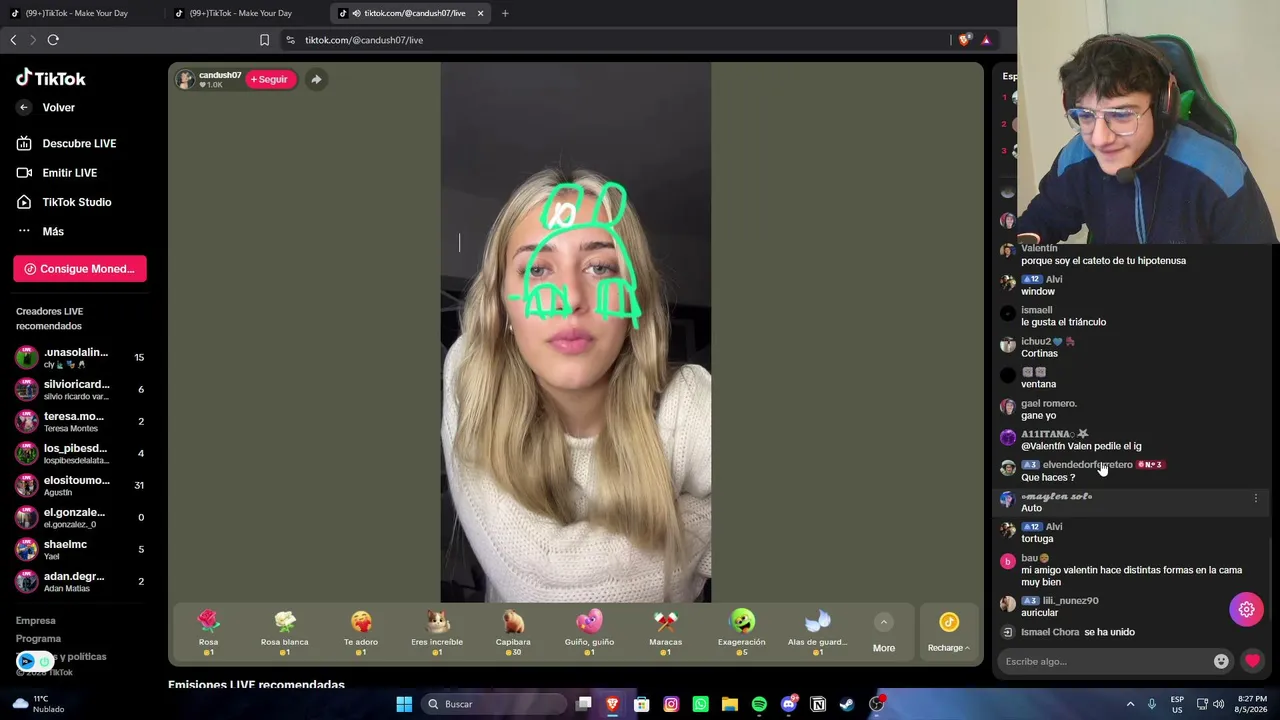
Task: Open emoji picker in chat
Action: coord(1221,661)
